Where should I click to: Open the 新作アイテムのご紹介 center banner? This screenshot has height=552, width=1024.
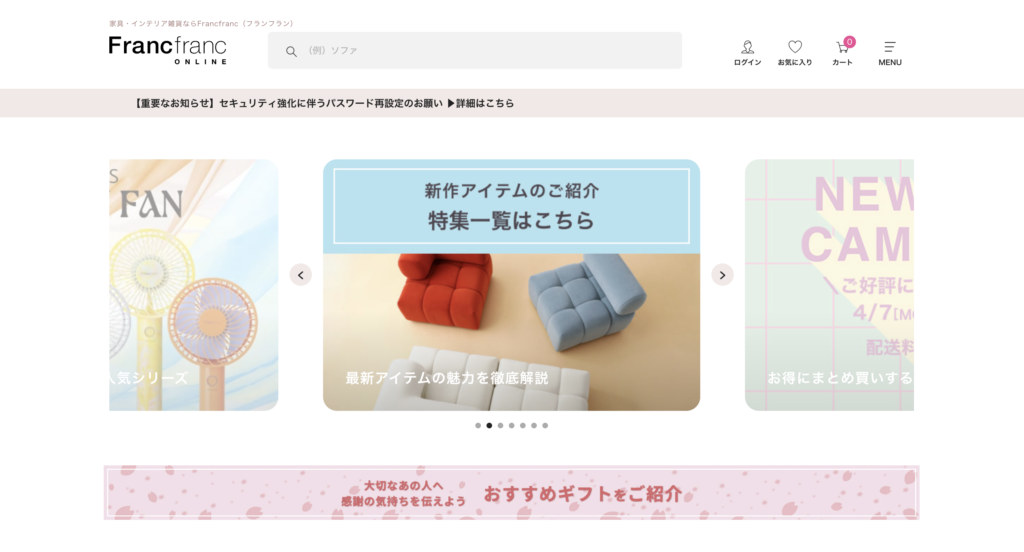pyautogui.click(x=511, y=285)
